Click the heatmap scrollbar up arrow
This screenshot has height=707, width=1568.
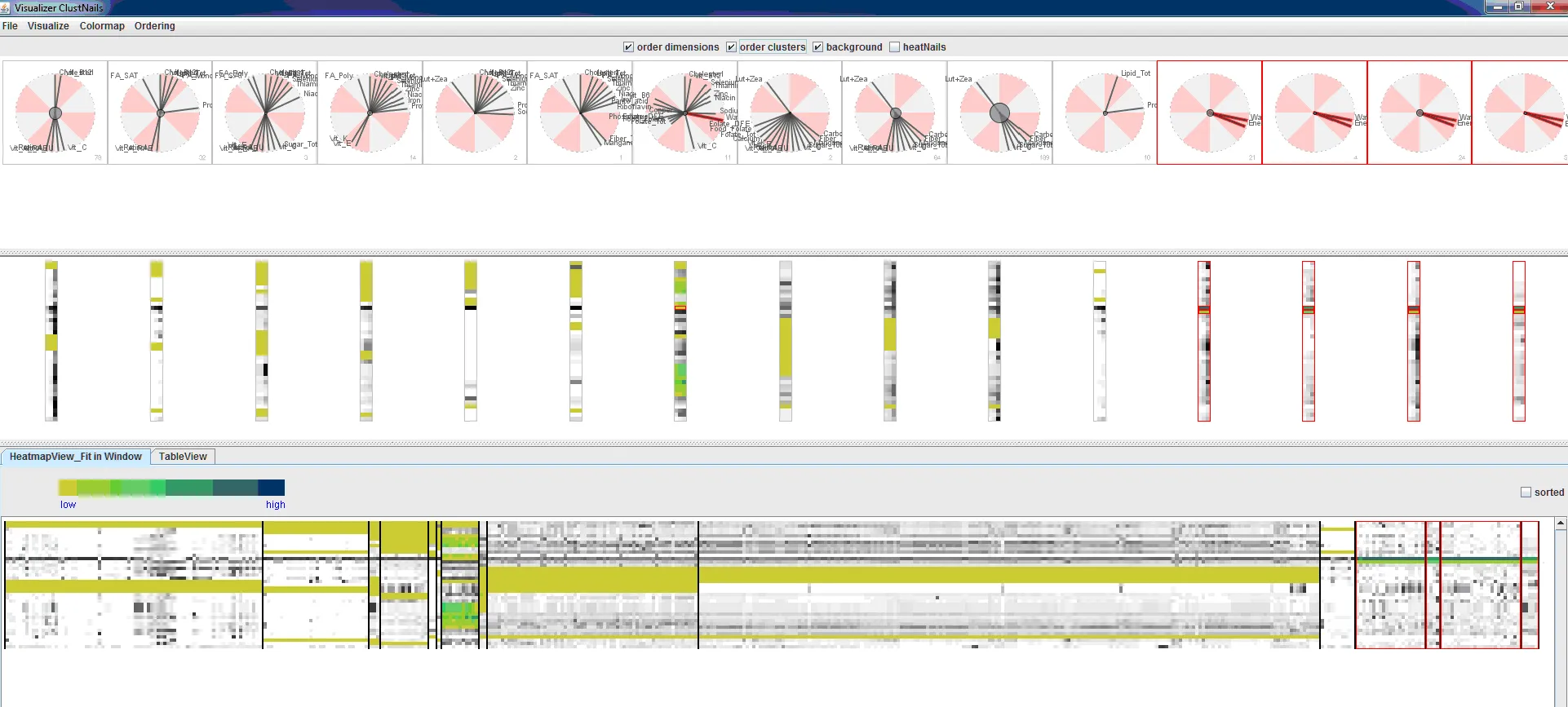(x=1561, y=524)
